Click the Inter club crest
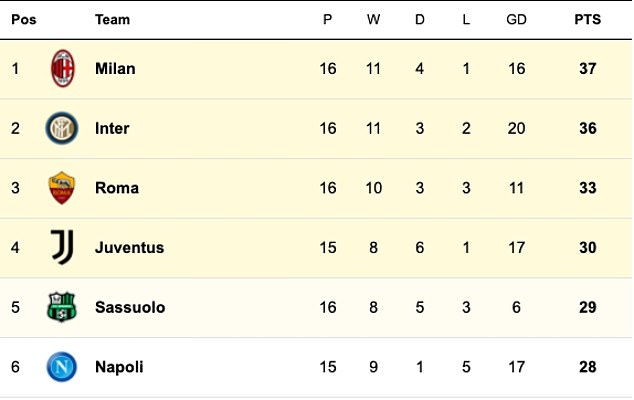Viewport: 634px width, 400px height. (x=62, y=128)
